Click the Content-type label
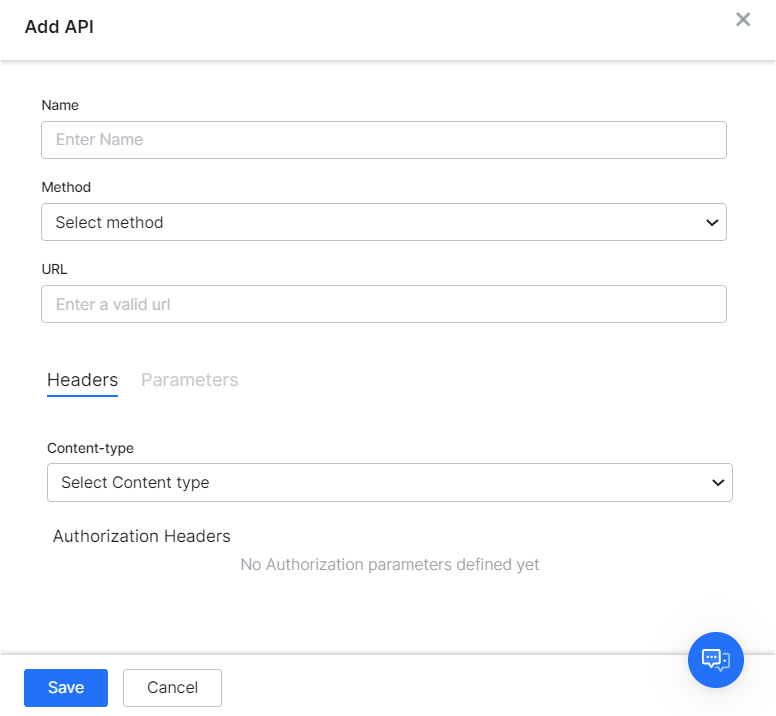The height and width of the screenshot is (716, 776). [x=90, y=448]
